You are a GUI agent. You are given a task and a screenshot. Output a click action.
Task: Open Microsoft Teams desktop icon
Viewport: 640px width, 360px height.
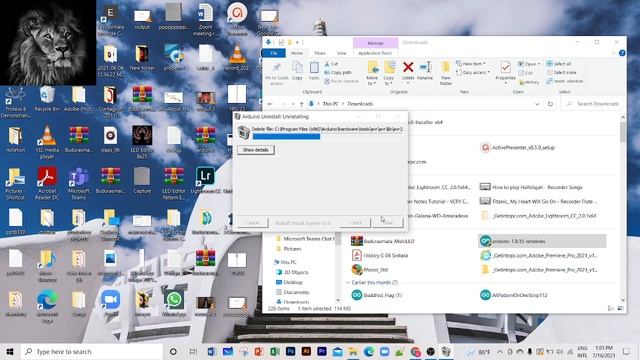click(x=79, y=183)
